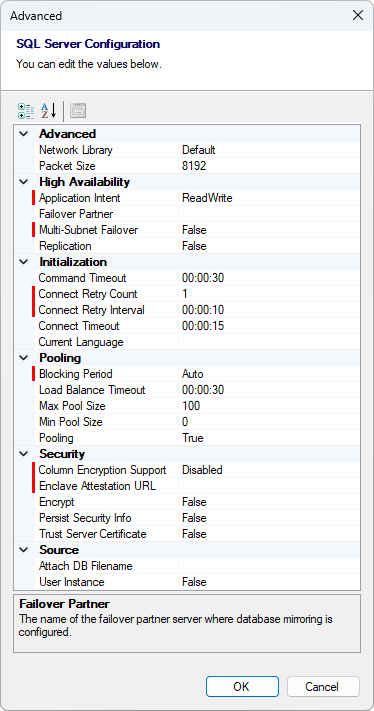Select the Trust Server Certificate property
This screenshot has width=374, height=711.
(92, 534)
